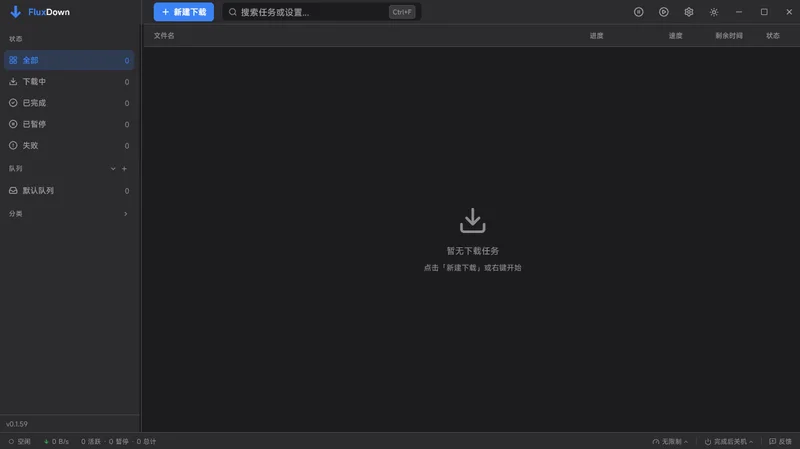Sort by 状态 column header
Screen dimensions: 800x449
pos(772,36)
